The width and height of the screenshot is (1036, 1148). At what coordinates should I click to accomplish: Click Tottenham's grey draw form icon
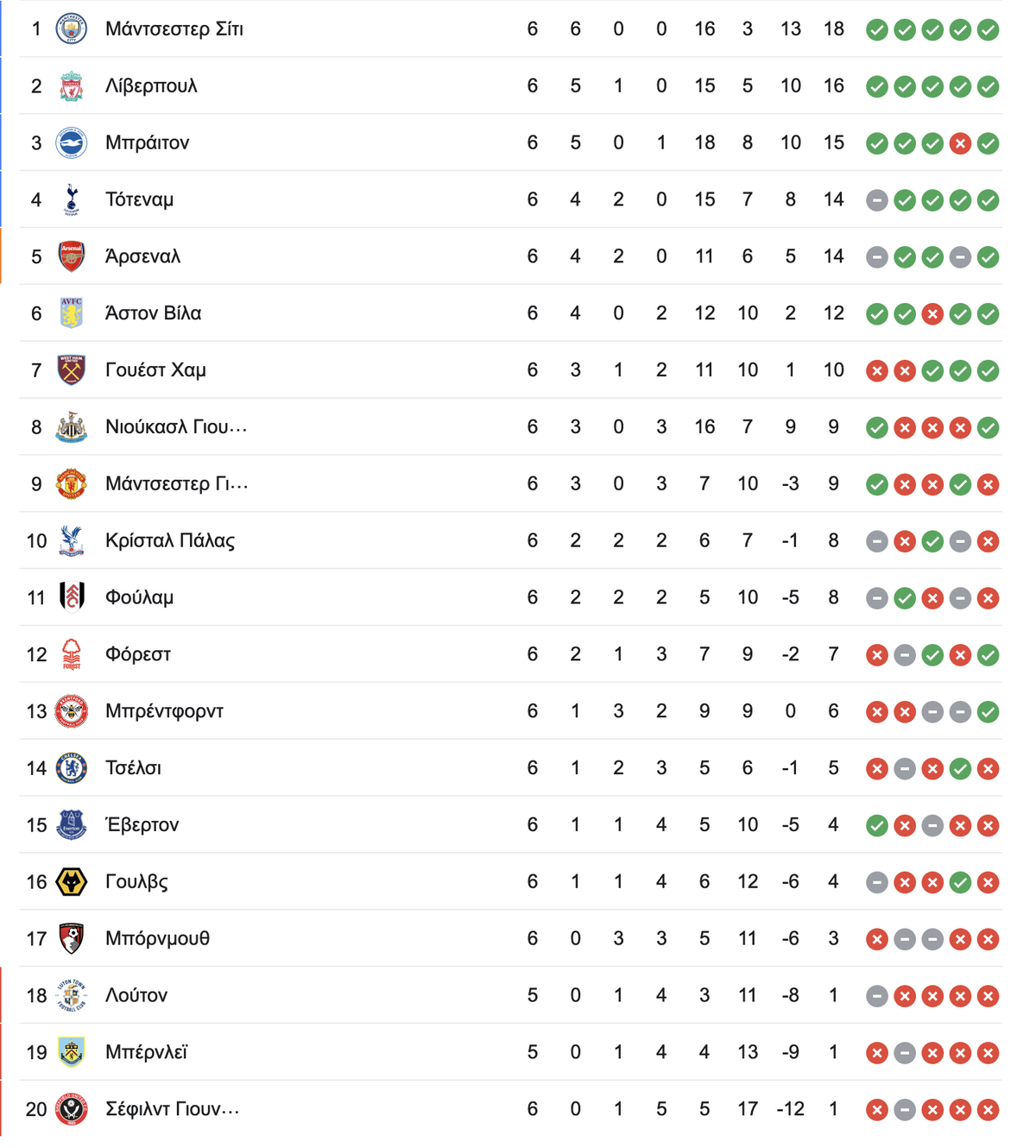[877, 200]
